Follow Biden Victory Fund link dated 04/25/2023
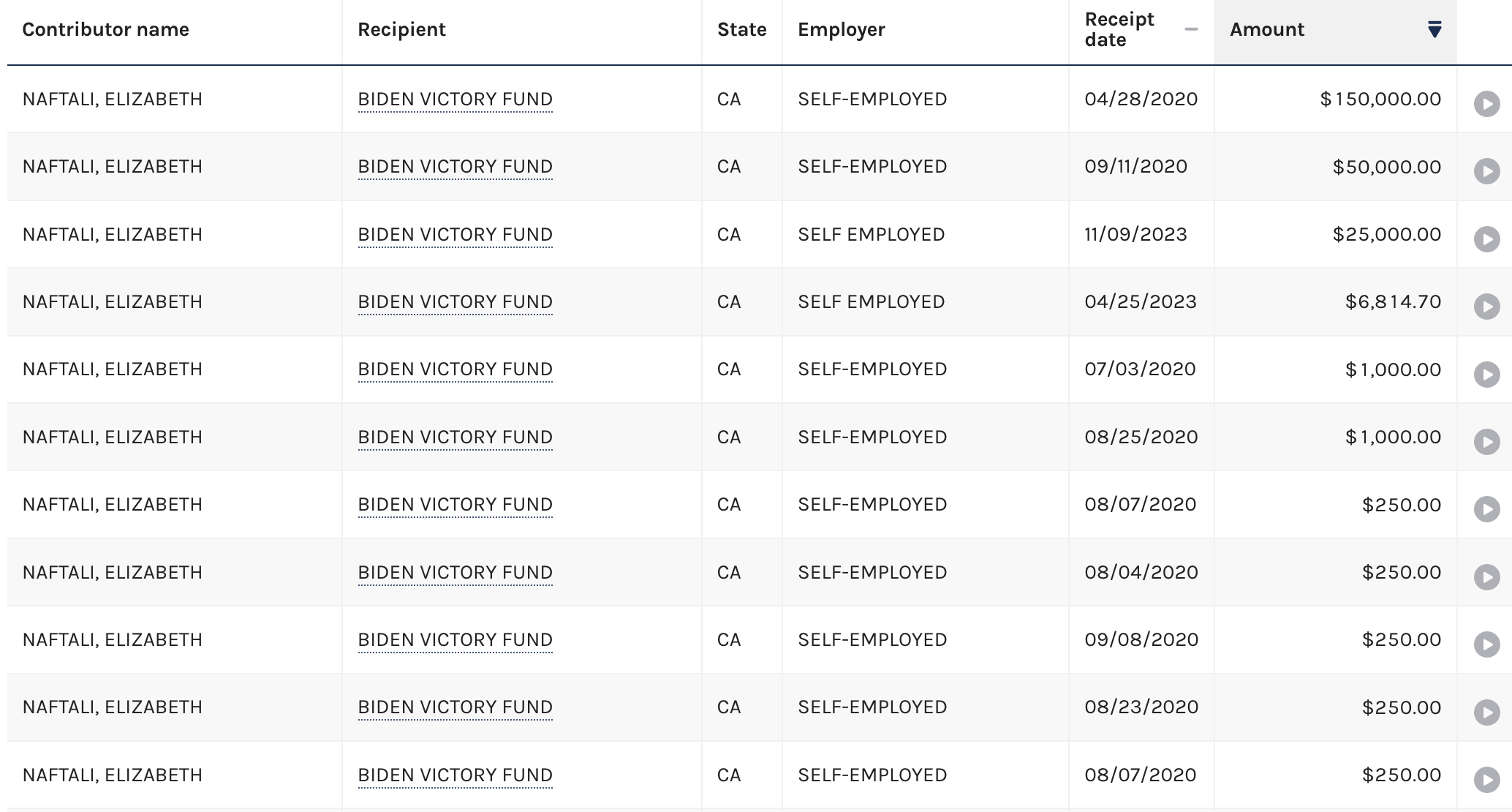The height and width of the screenshot is (812, 1512). (455, 301)
